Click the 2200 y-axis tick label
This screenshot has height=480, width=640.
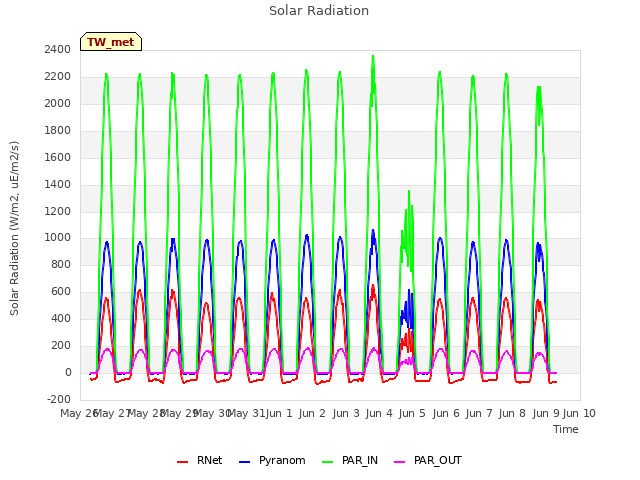58,76
